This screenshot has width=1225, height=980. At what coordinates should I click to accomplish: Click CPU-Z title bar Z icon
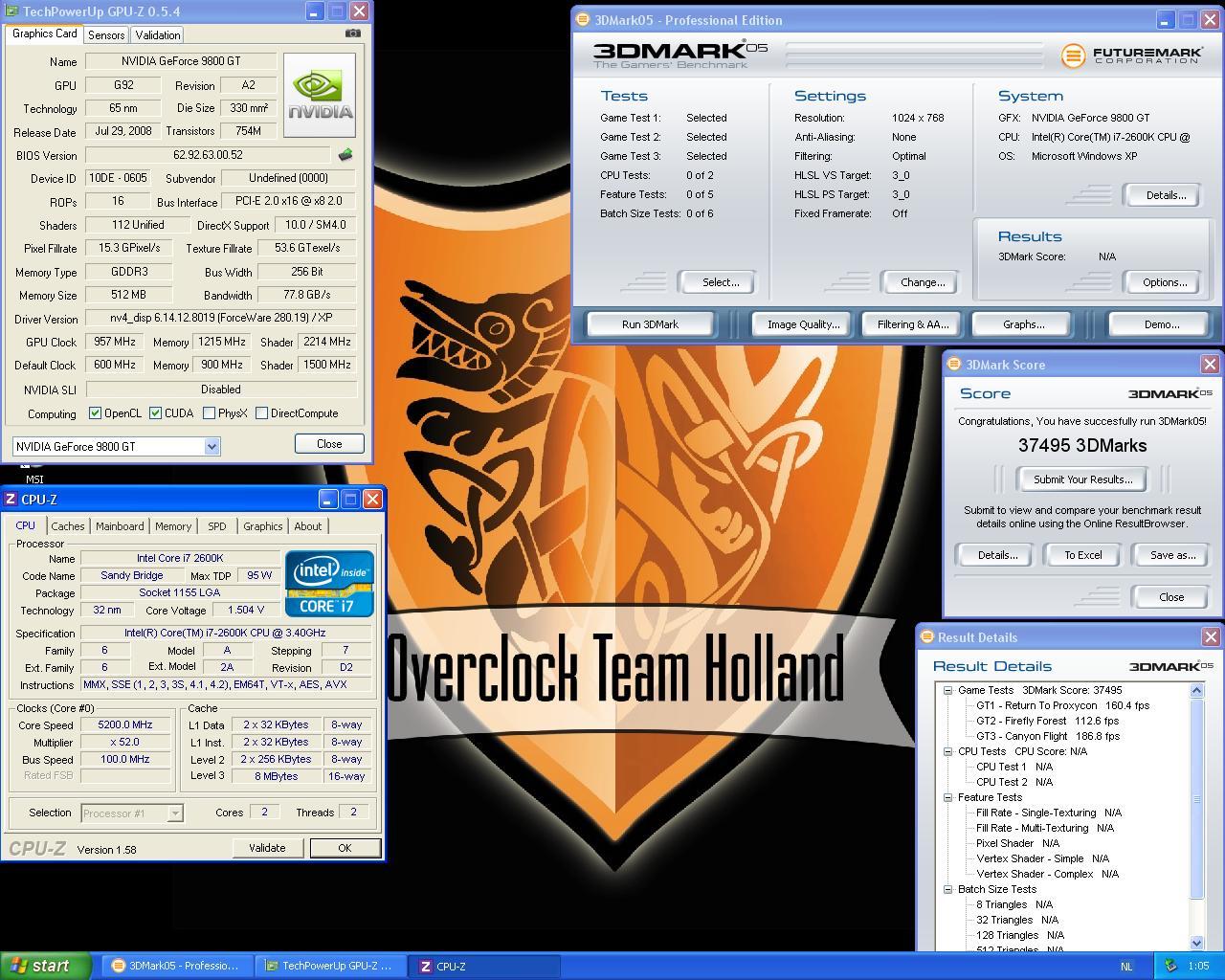tap(11, 499)
